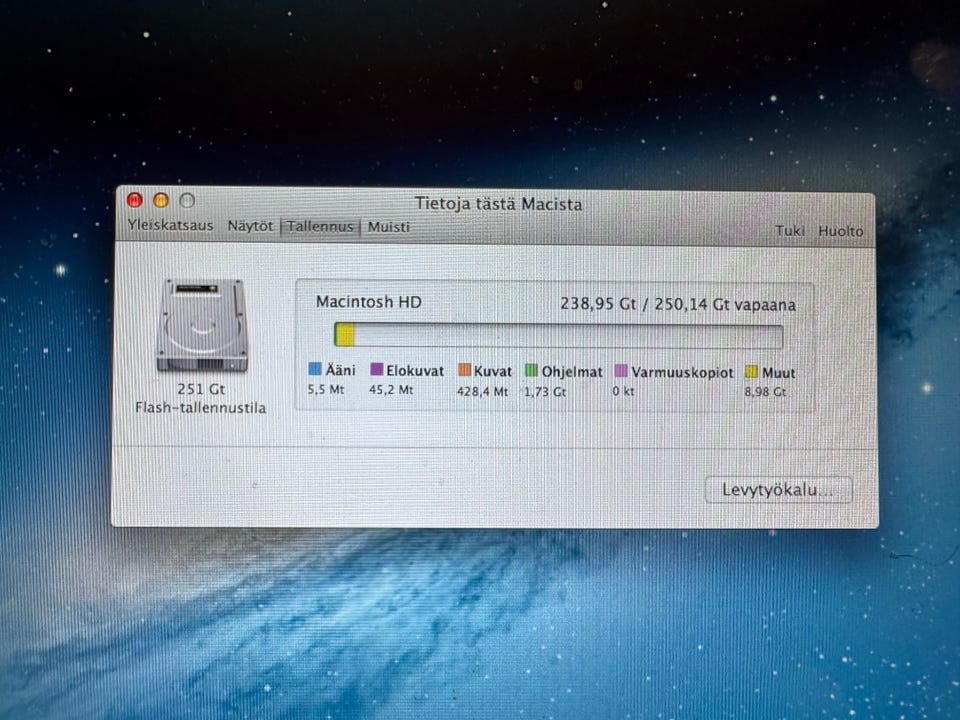Click the 45,2 Mt movies size value

pos(391,390)
